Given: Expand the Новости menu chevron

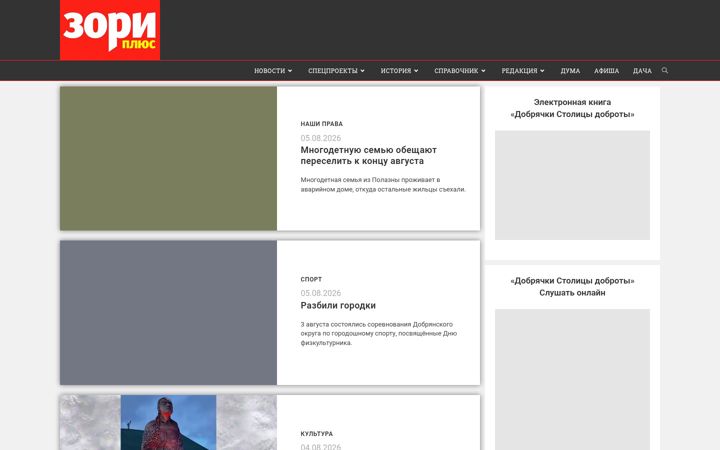Looking at the screenshot, I should 290,71.
